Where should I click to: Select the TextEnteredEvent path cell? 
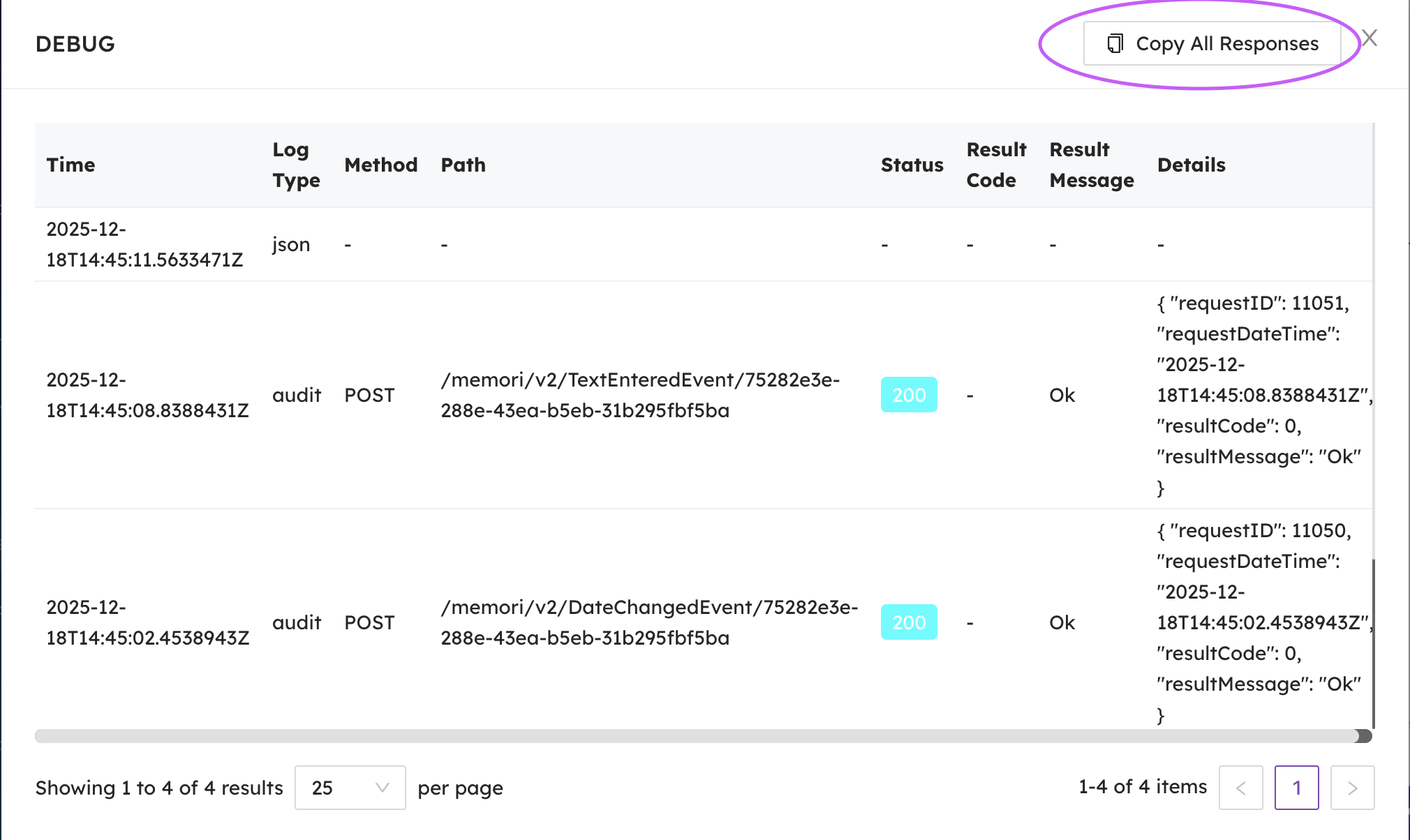pos(640,395)
